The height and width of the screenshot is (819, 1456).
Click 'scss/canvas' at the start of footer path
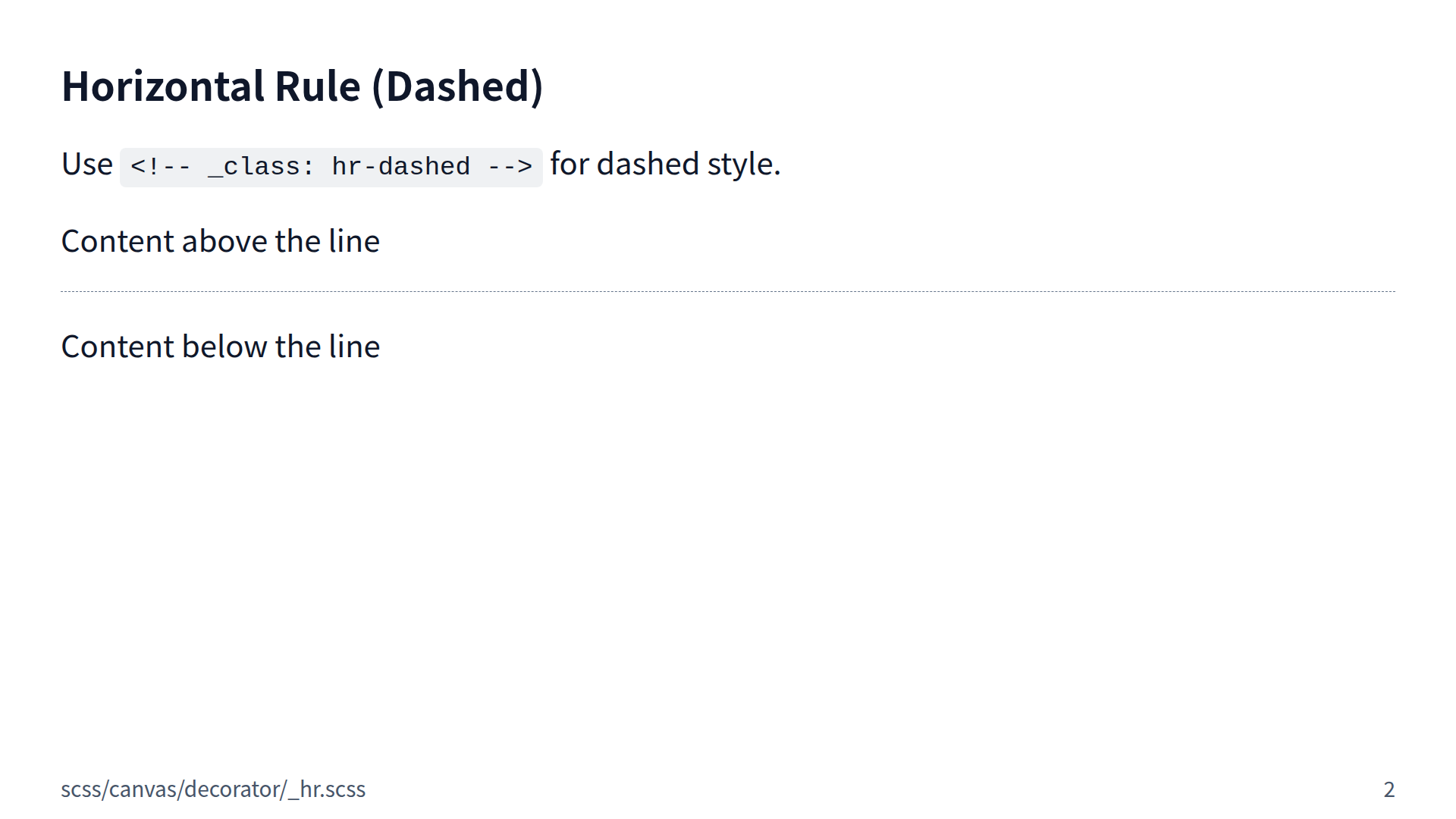118,789
